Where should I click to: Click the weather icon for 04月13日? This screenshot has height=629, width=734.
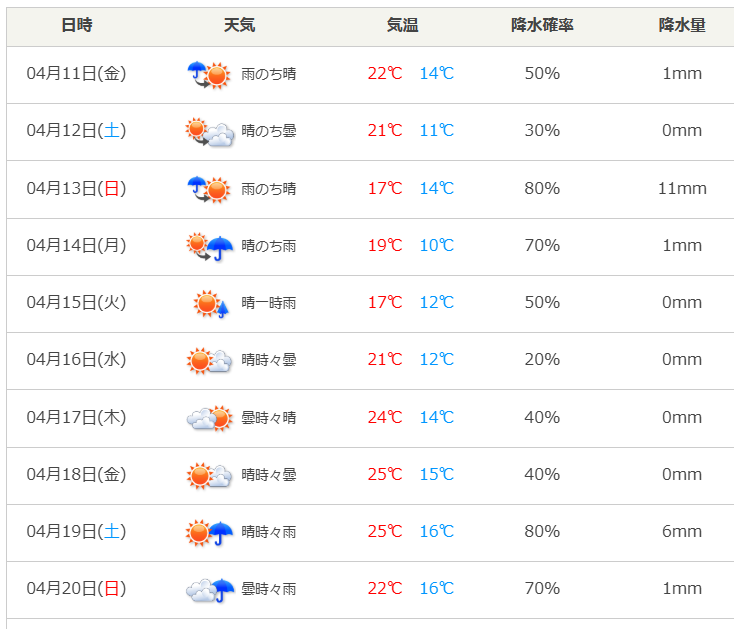[x=208, y=188]
